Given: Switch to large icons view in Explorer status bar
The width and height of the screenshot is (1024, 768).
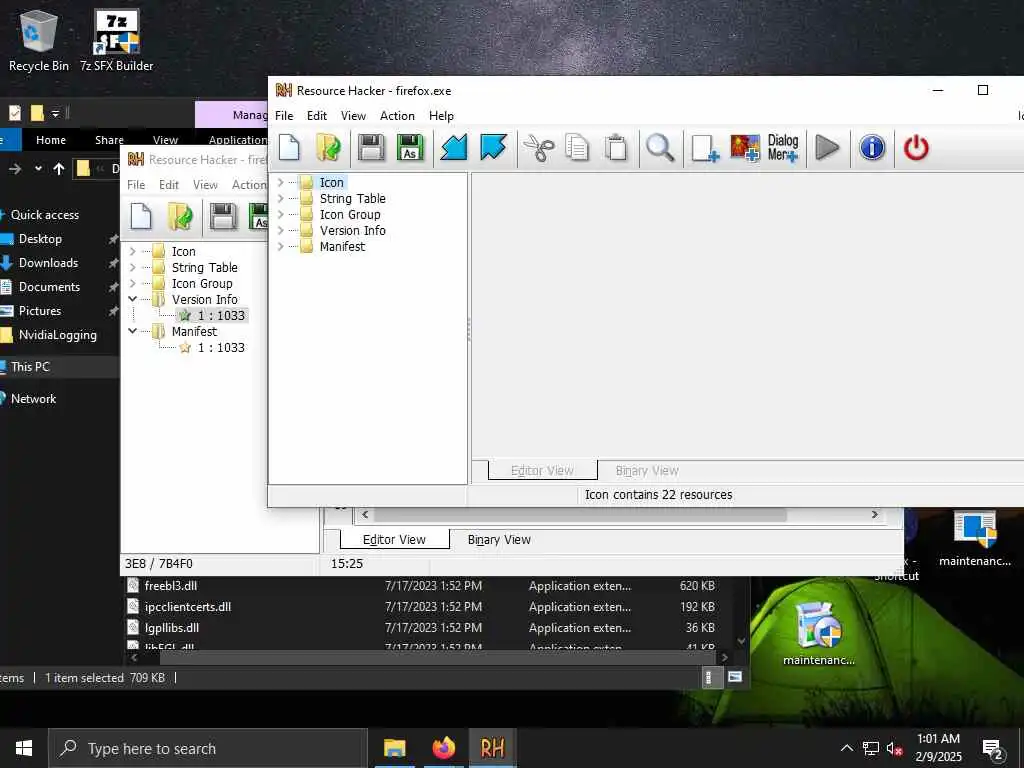Looking at the screenshot, I should point(735,677).
